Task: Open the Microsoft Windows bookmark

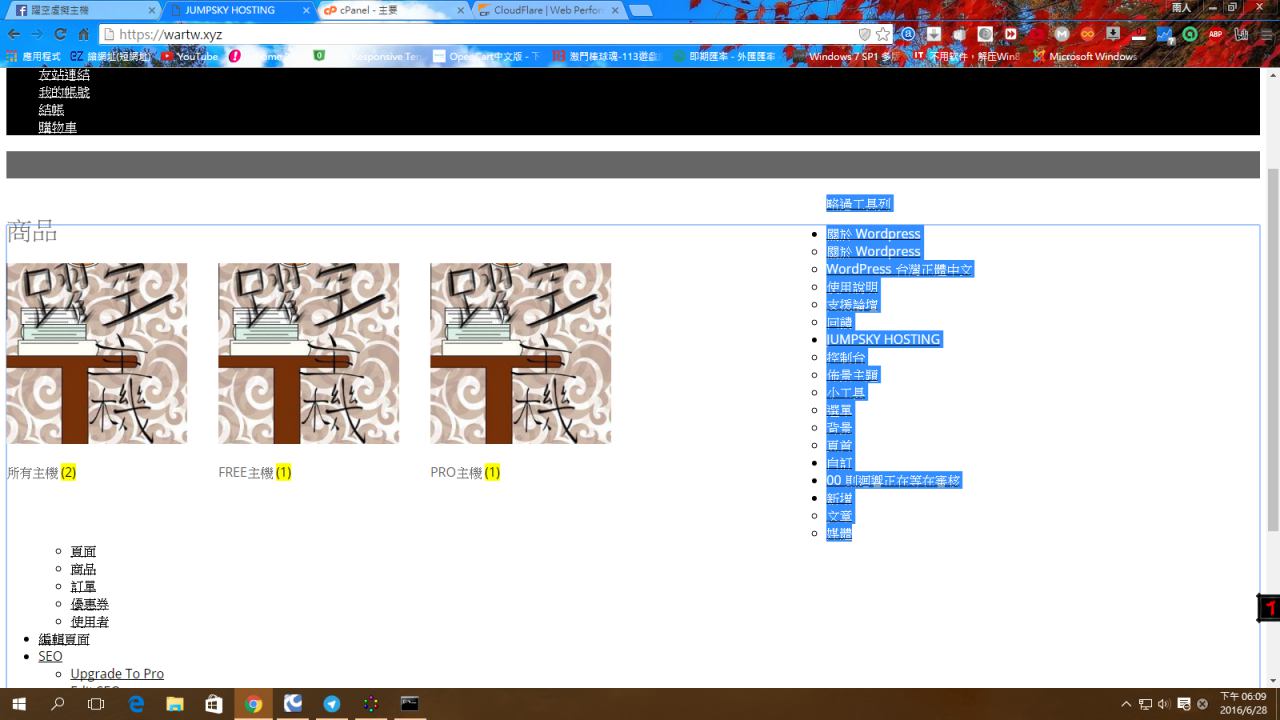Action: (x=1085, y=56)
